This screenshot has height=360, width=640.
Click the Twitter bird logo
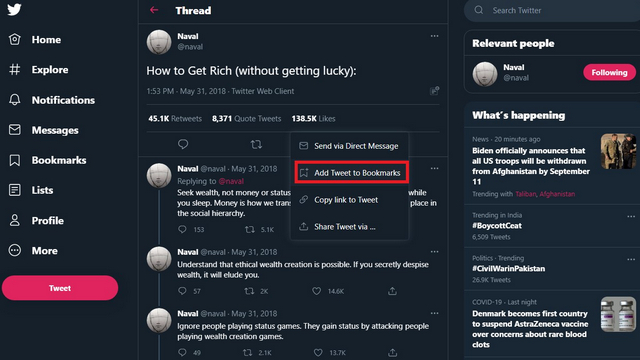click(x=14, y=9)
